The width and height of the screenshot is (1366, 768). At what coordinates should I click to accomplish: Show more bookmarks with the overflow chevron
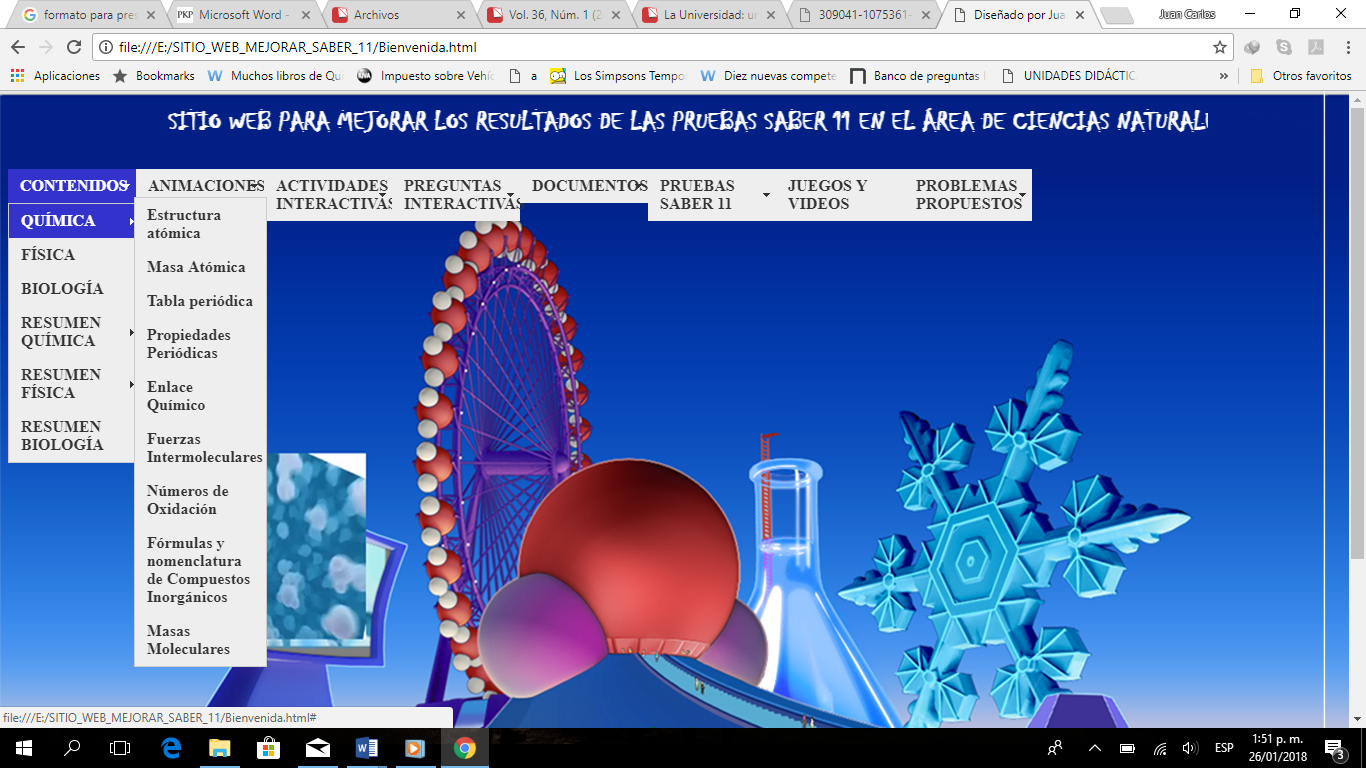coord(1224,76)
